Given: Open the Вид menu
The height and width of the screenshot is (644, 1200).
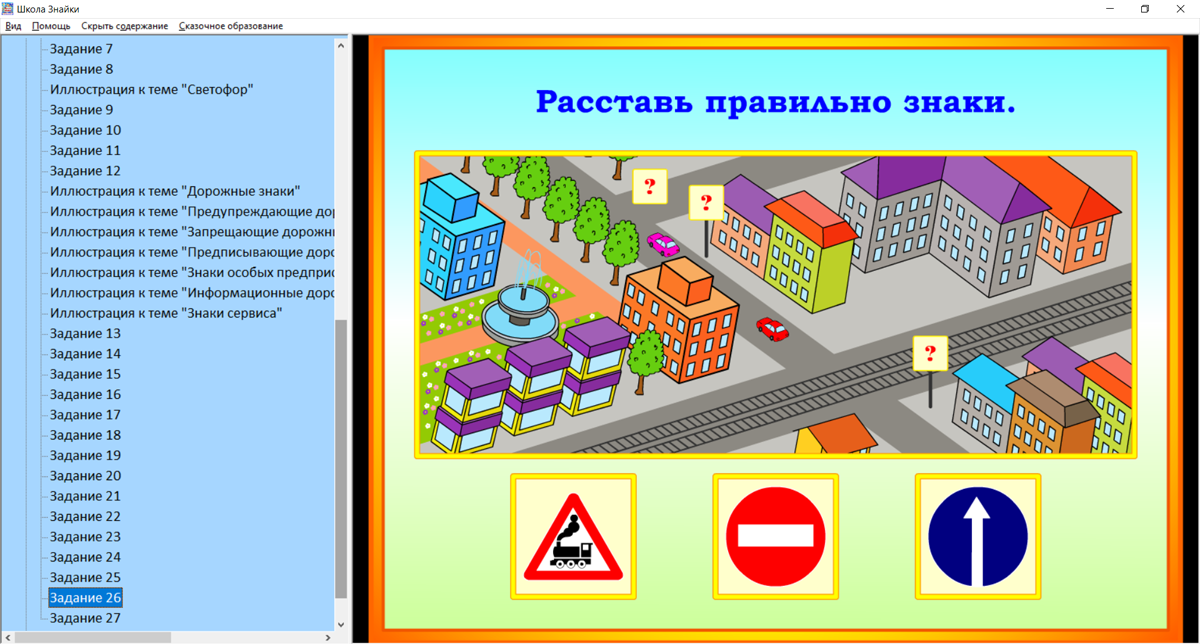Looking at the screenshot, I should click(12, 26).
